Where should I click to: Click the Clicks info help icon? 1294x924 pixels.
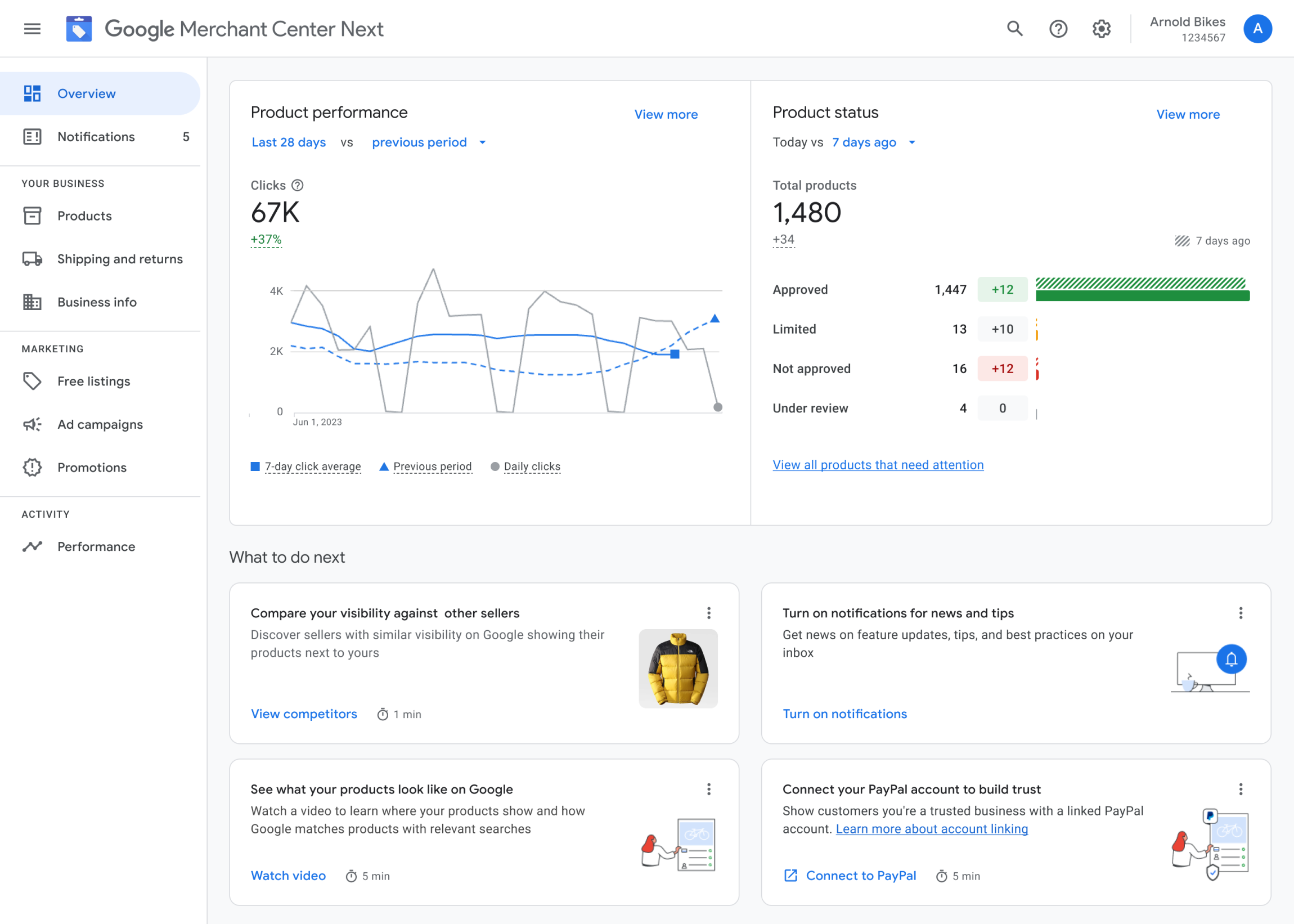click(x=298, y=186)
